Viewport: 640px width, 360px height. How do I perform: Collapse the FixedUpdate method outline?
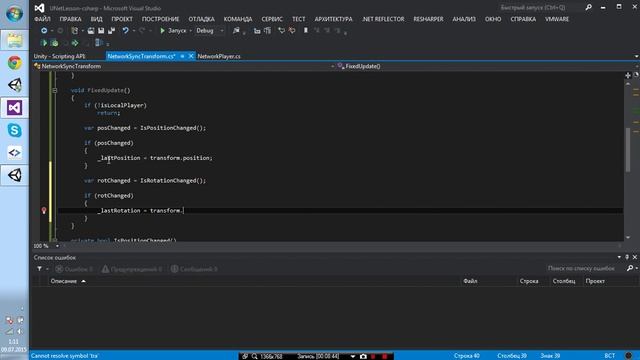tap(55, 90)
